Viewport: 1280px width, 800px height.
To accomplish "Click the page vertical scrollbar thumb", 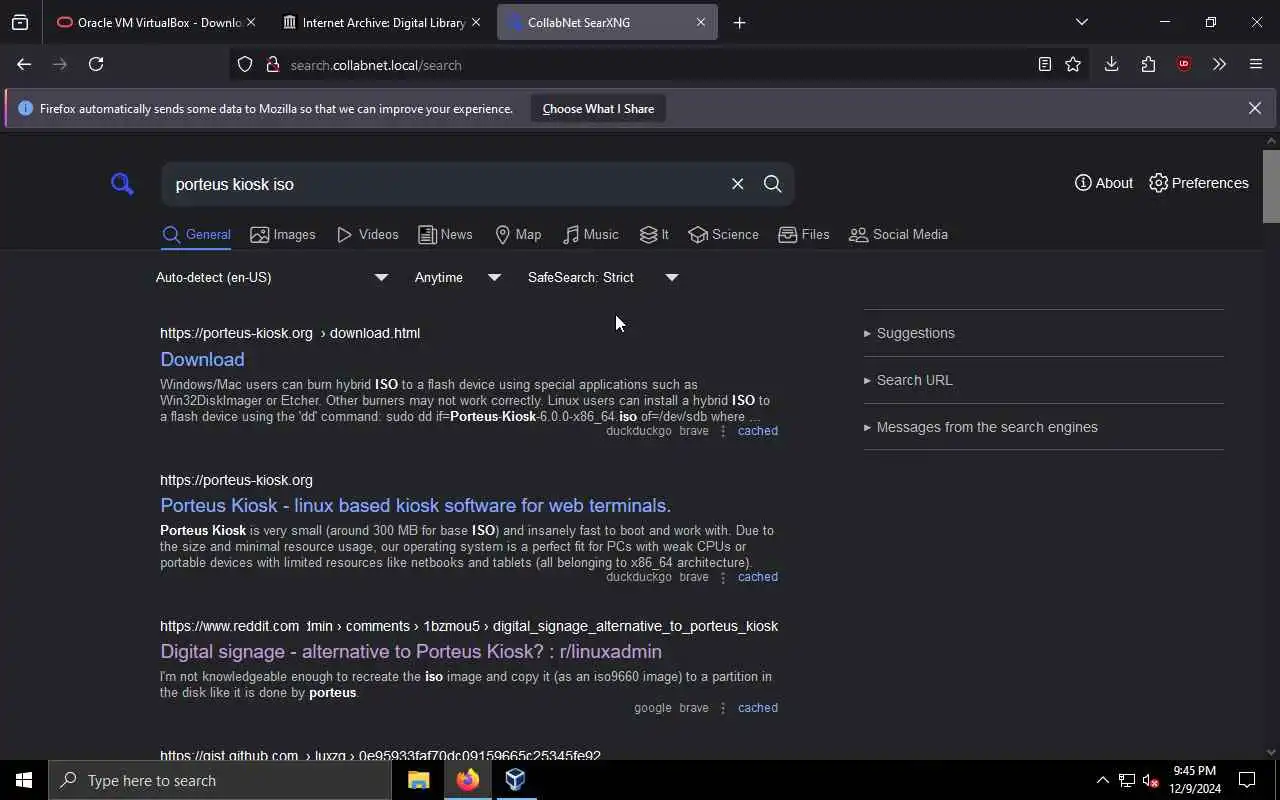I will (1271, 186).
